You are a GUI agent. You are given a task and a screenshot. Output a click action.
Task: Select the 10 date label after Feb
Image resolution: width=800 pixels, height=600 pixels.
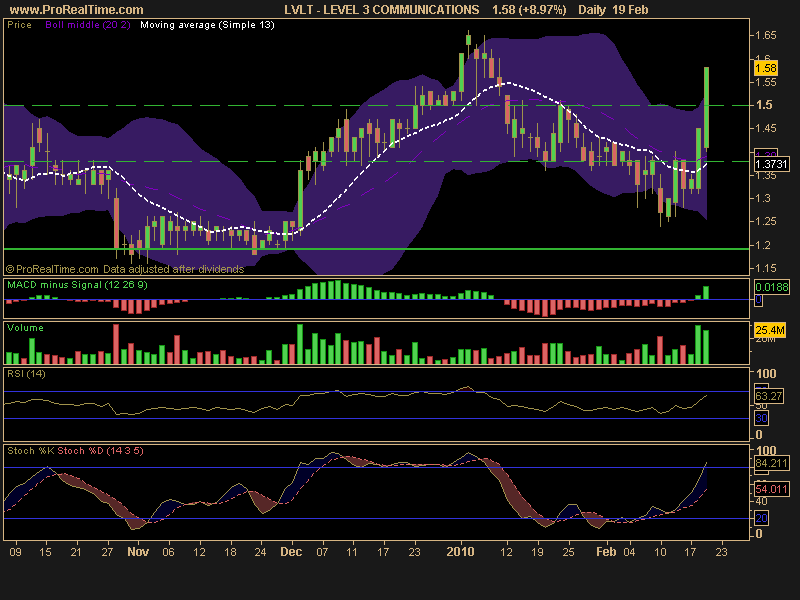click(660, 552)
